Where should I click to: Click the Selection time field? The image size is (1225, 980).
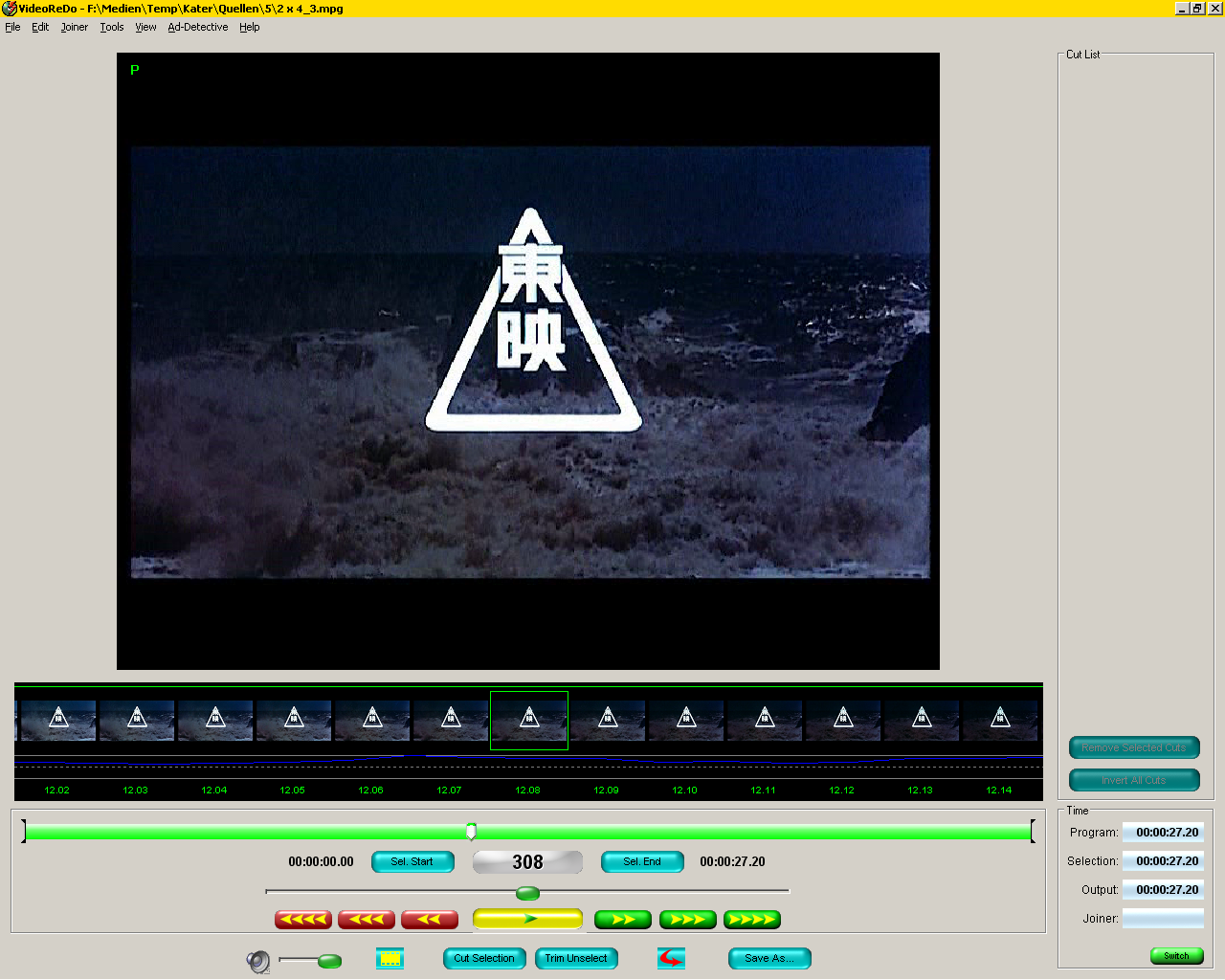[x=1163, y=861]
